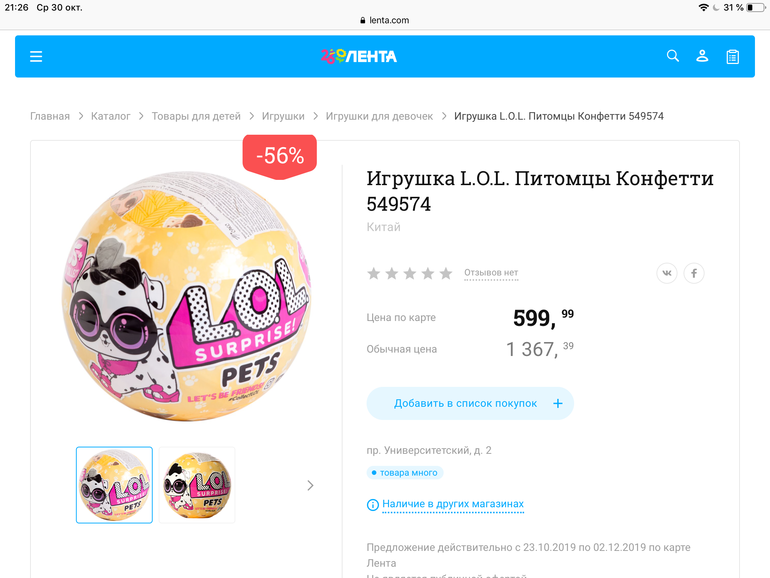This screenshot has height=578, width=770.
Task: Open the shopping list clipboard icon
Action: pos(733,57)
